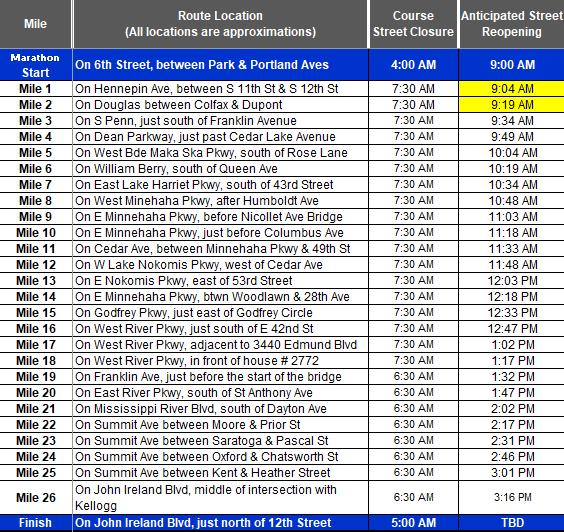Screen dimensions: 564x532
Task: Click the 'Mile 26' label
Action: click(36, 498)
